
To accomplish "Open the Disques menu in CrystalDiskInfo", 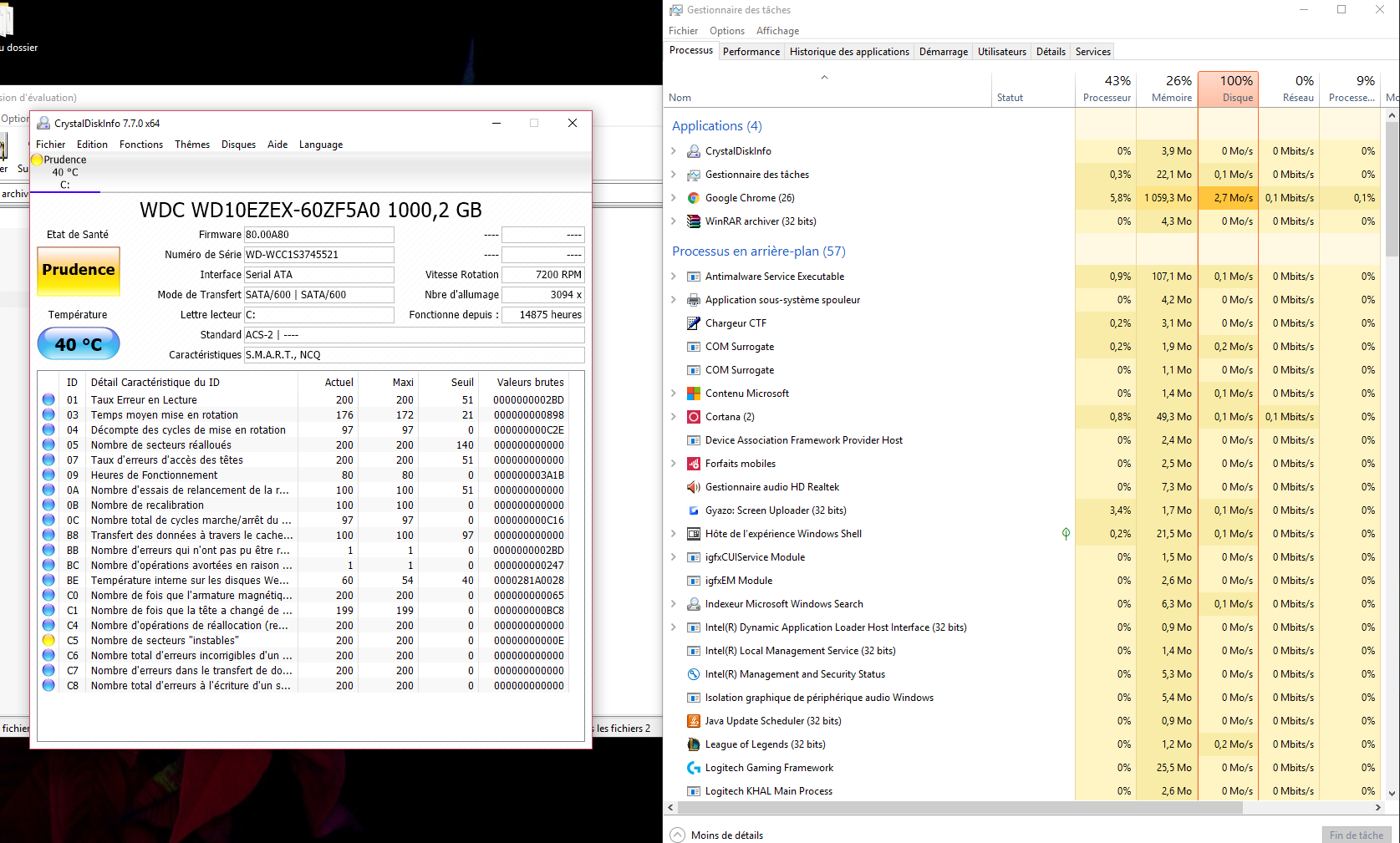I will [x=238, y=145].
